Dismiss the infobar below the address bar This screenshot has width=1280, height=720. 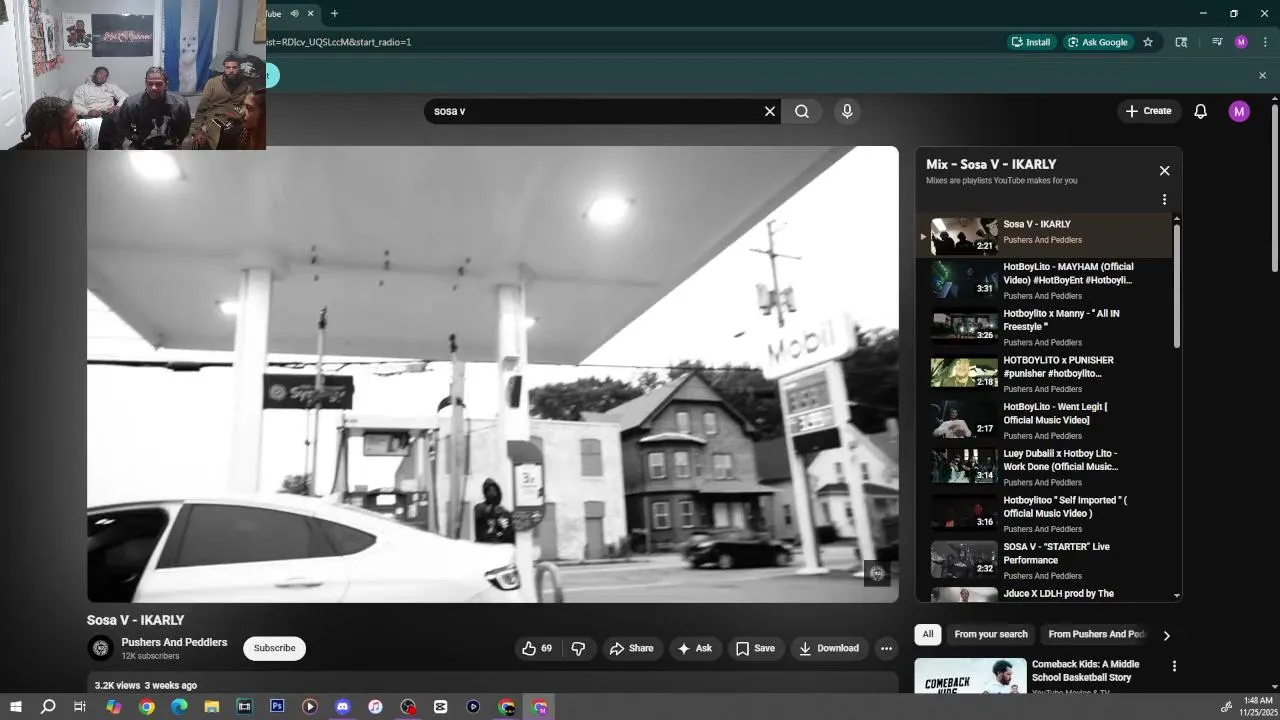1262,75
